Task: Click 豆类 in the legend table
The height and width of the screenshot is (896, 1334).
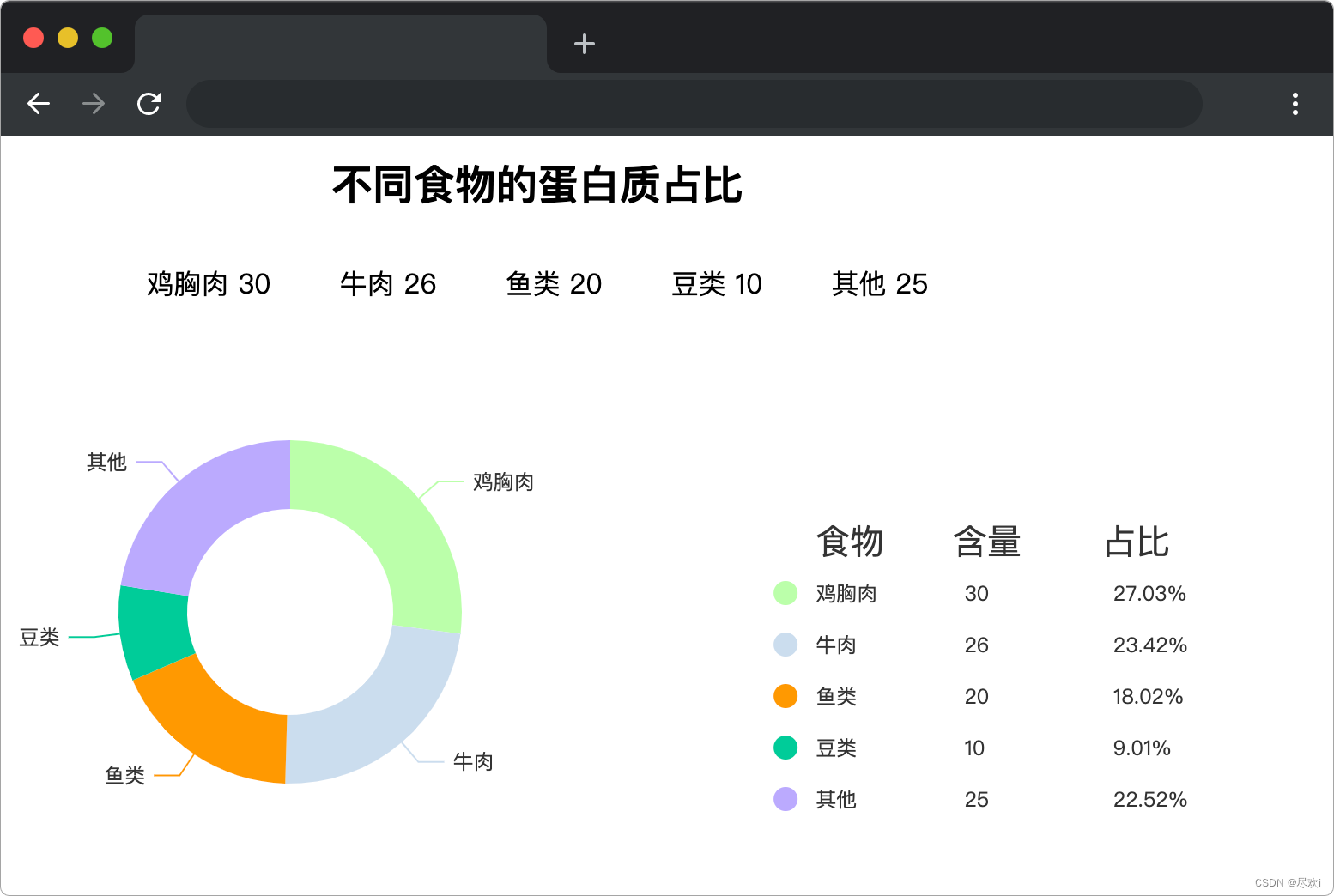Action: click(x=836, y=748)
